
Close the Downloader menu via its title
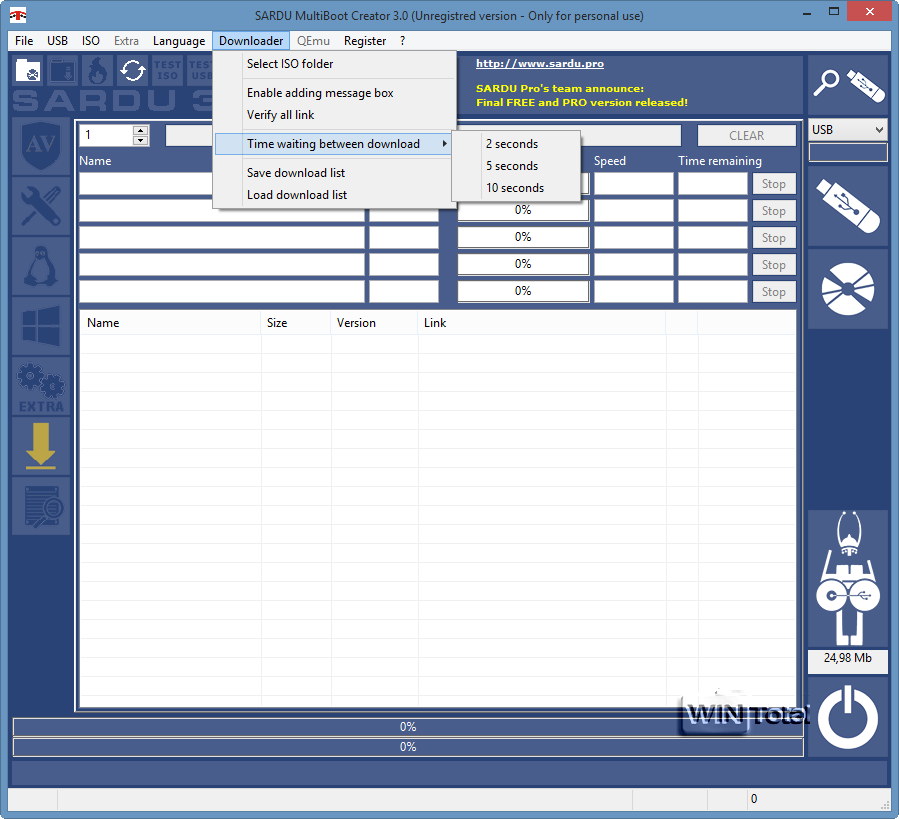pyautogui.click(x=251, y=41)
